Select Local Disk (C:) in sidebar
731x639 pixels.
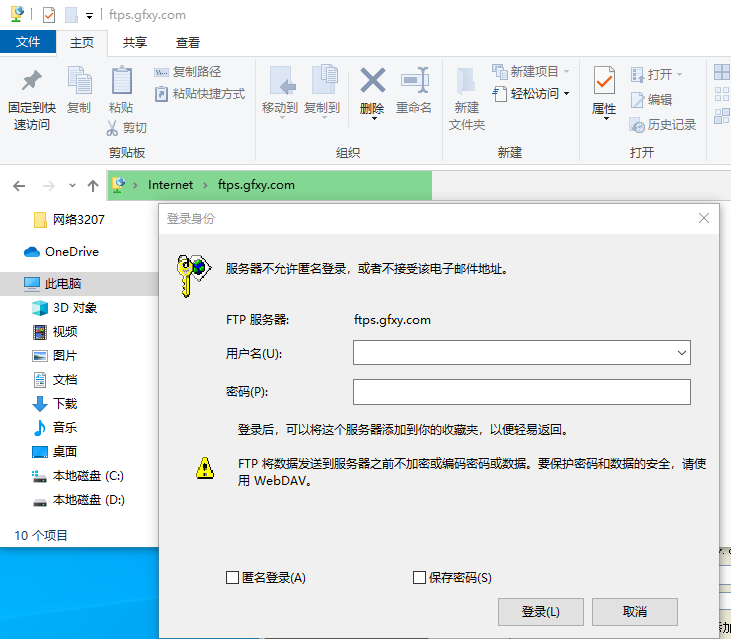point(87,476)
